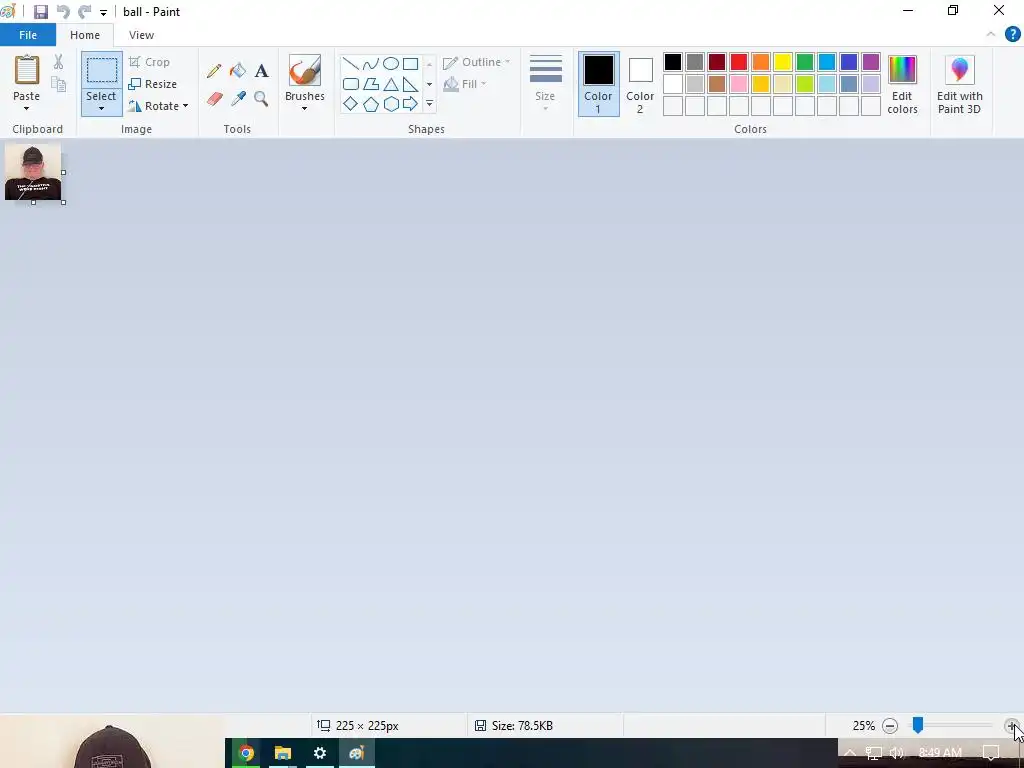Screen dimensions: 1024x768
Task: Open Edit colors dialog
Action: pos(902,84)
